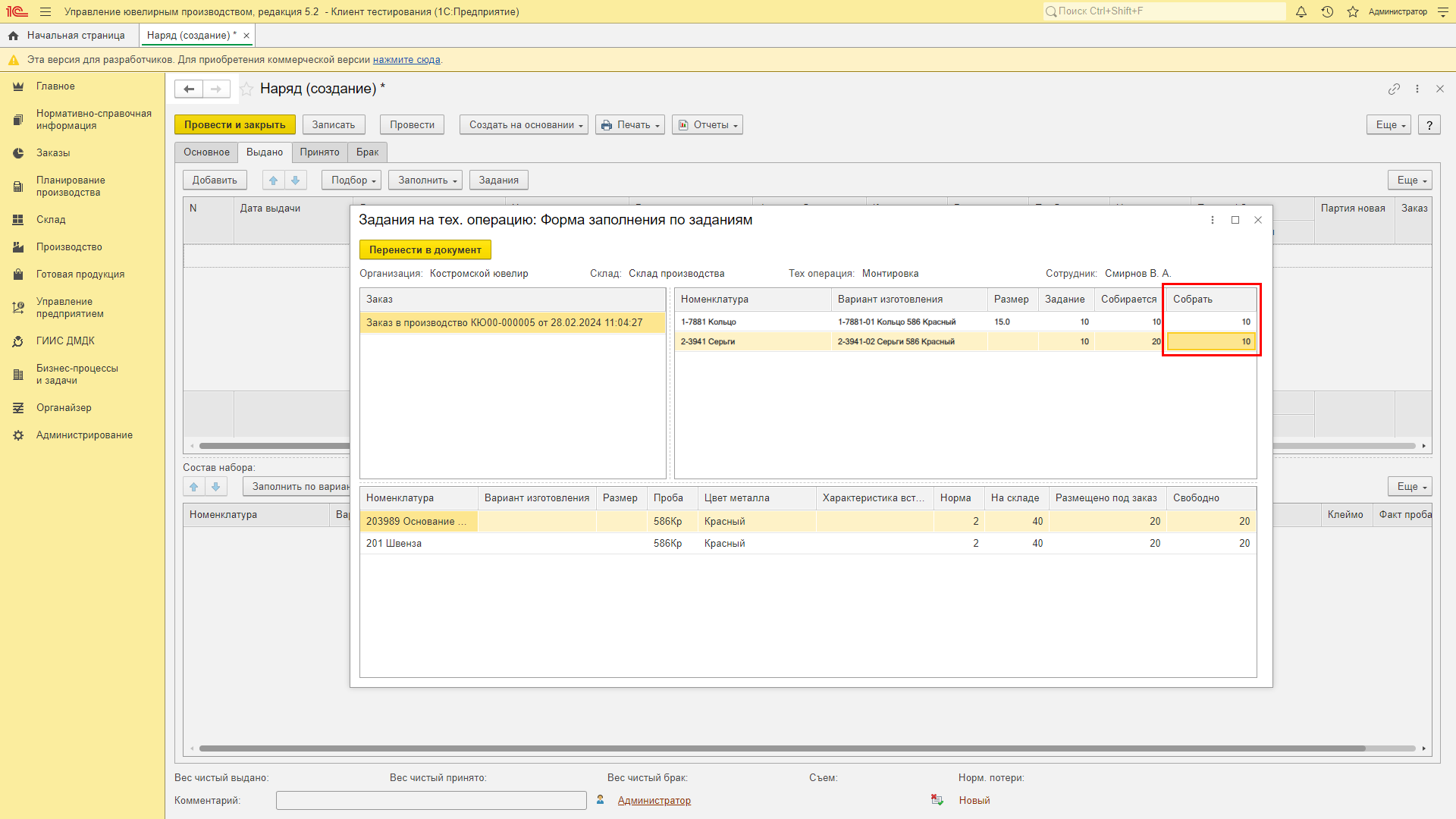Select the Выдано tab
The height and width of the screenshot is (819, 1456).
pos(265,152)
